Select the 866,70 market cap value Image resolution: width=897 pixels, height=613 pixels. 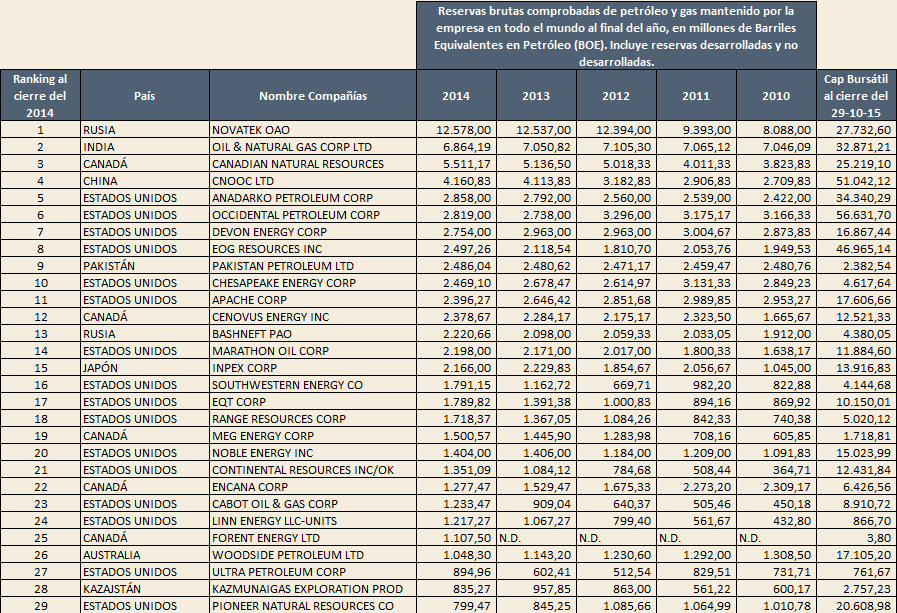(856, 521)
